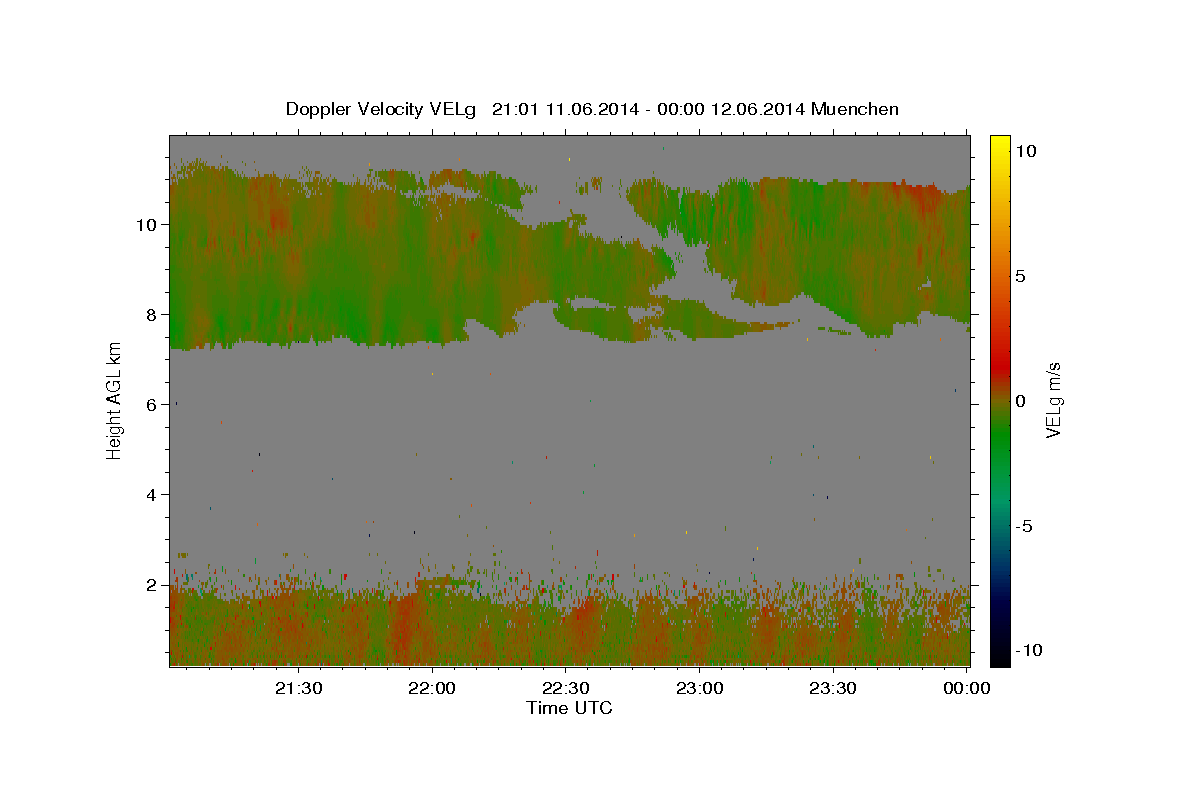This screenshot has width=1200, height=800.
Task: Click the 22:00 time tick label
Action: pos(433,688)
